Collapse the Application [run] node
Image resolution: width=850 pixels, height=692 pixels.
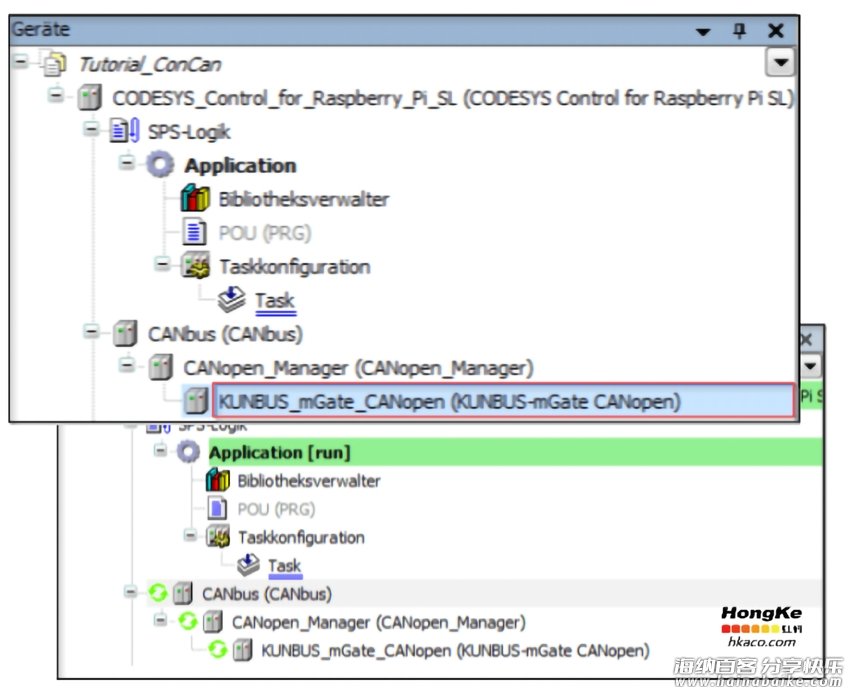click(160, 450)
